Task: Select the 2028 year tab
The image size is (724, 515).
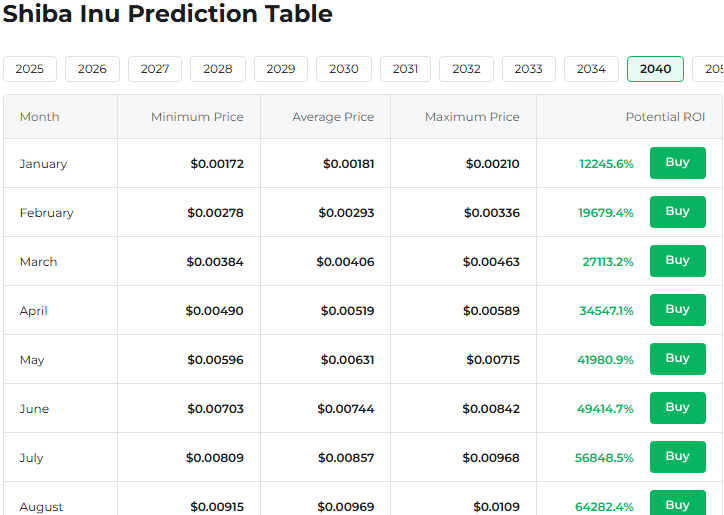Action: click(218, 69)
